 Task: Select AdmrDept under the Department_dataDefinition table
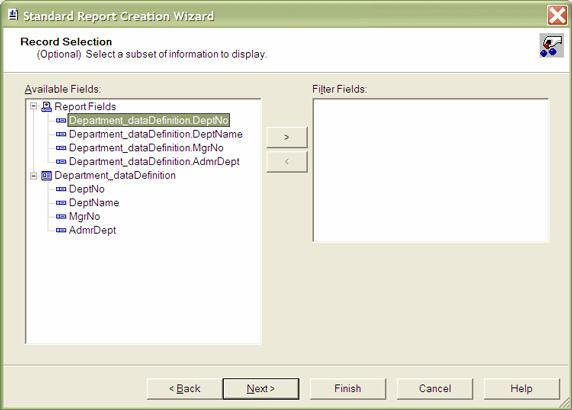92,230
